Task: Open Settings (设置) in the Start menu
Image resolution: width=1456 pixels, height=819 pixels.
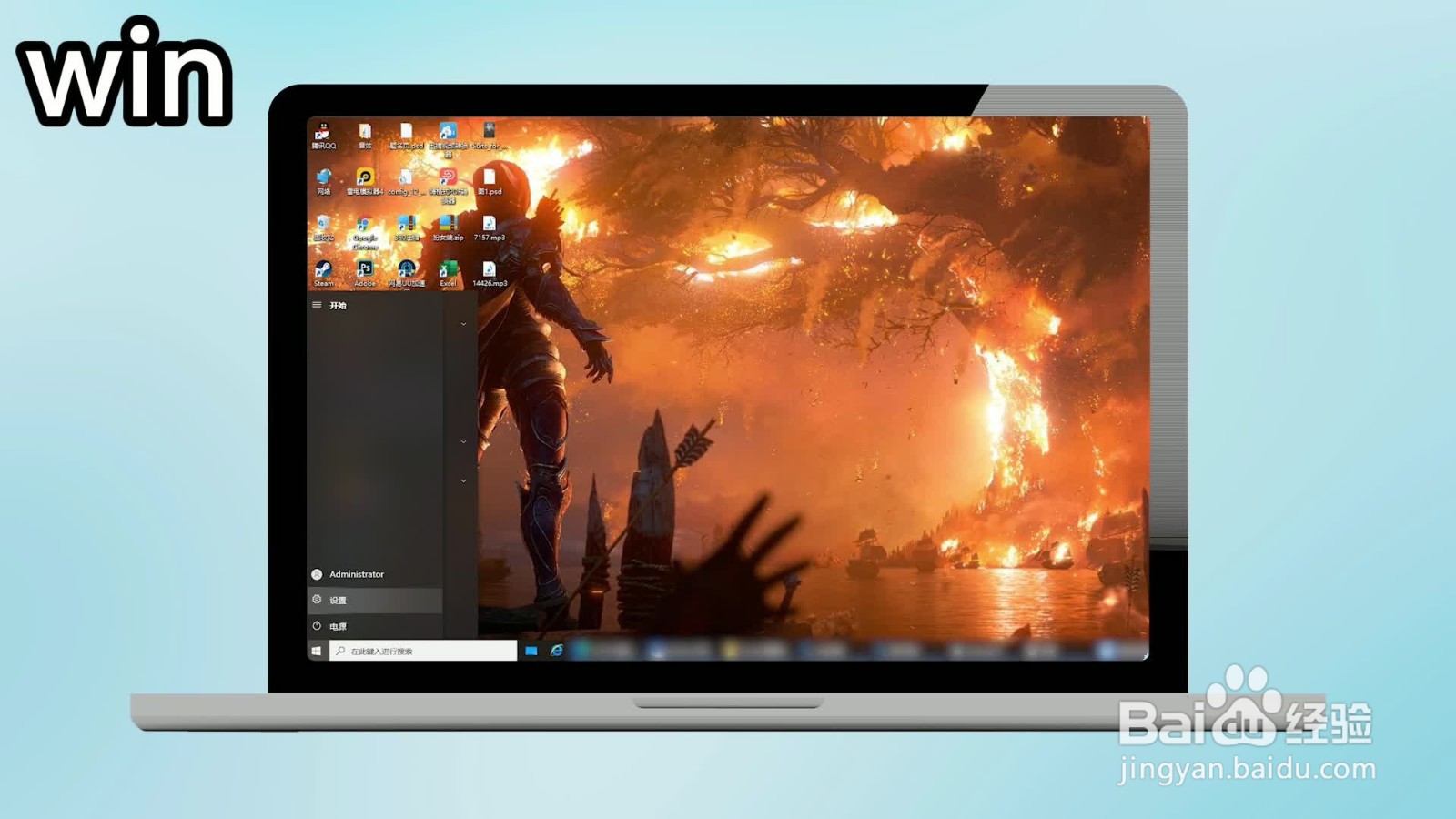Action: coord(375,600)
